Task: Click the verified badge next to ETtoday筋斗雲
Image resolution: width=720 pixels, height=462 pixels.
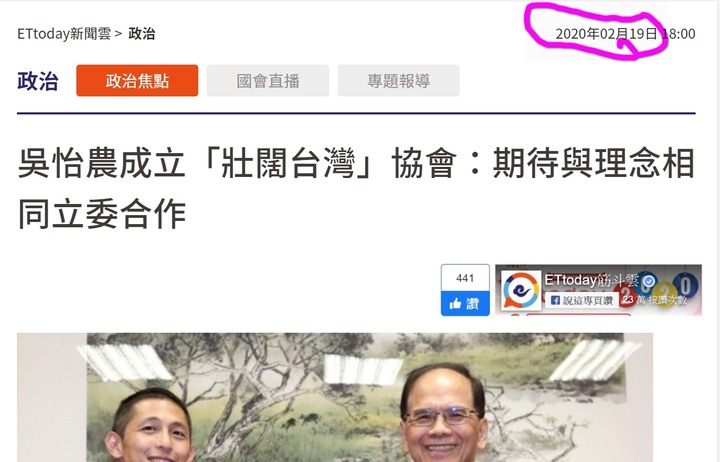Action: coord(648,281)
